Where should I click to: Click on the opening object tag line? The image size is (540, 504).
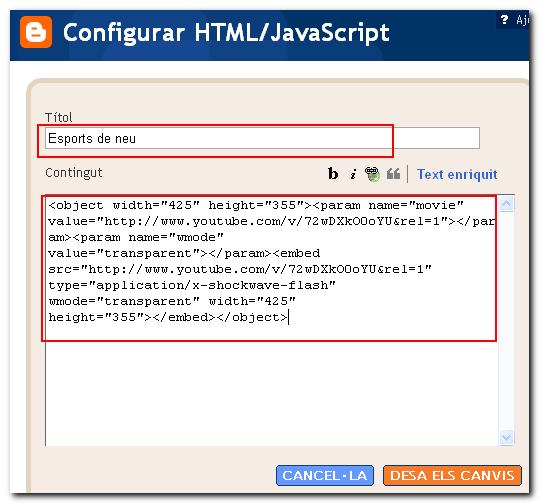pyautogui.click(x=256, y=205)
